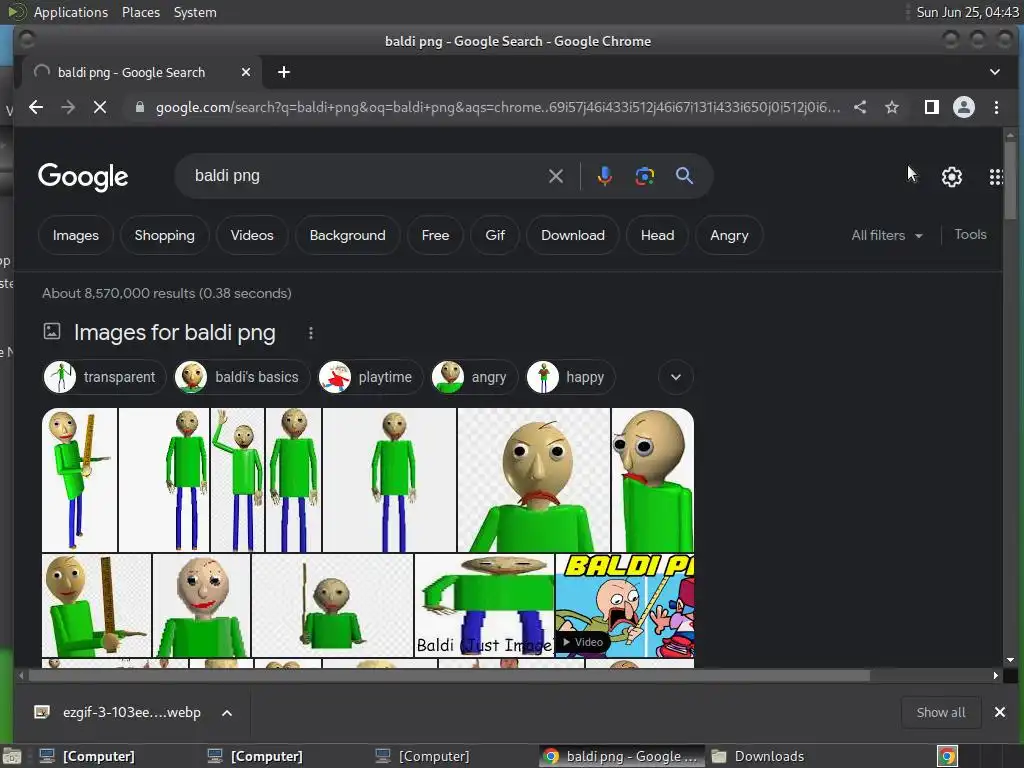1024x768 pixels.
Task: Open the BALDI cartoon Video thumbnail
Action: coord(625,605)
